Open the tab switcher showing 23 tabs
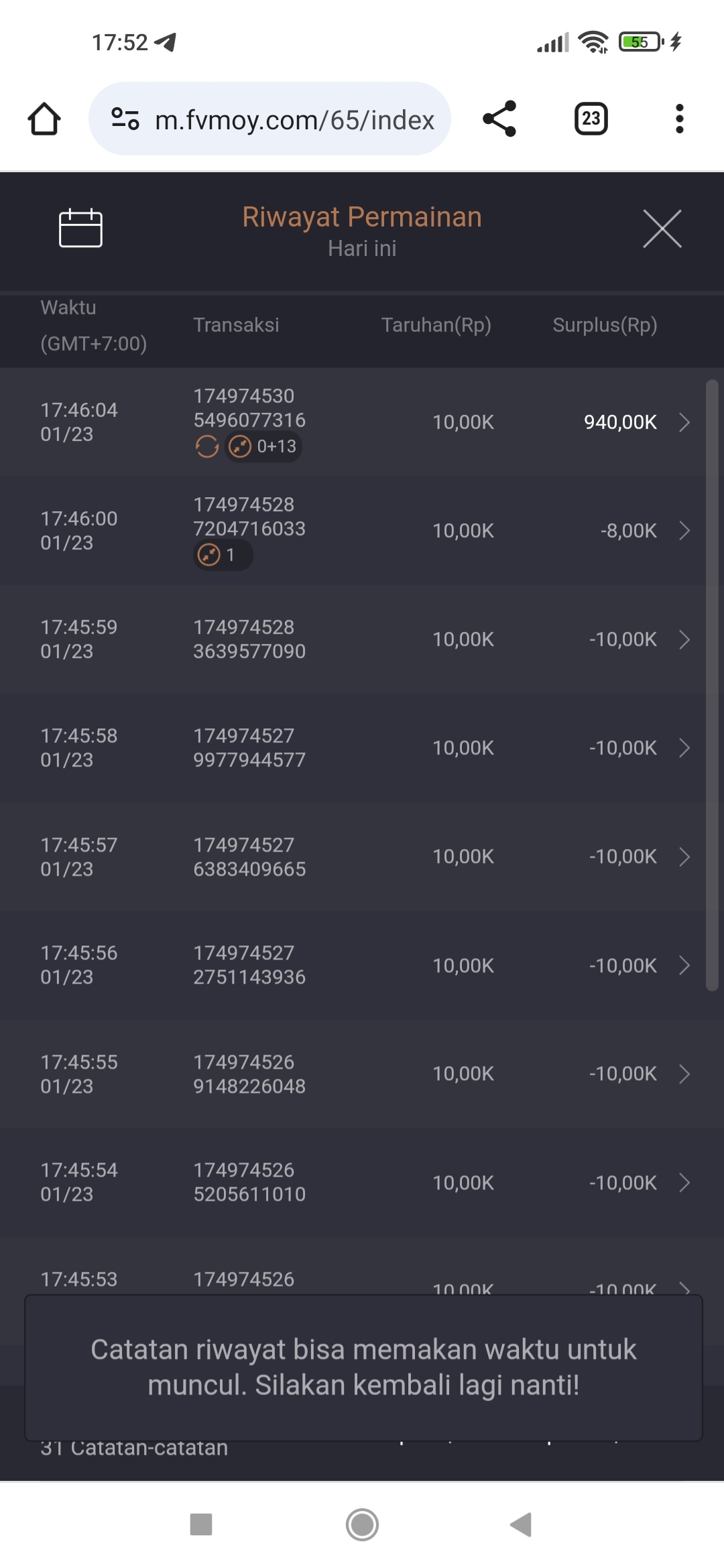This screenshot has width=724, height=1568. point(591,119)
